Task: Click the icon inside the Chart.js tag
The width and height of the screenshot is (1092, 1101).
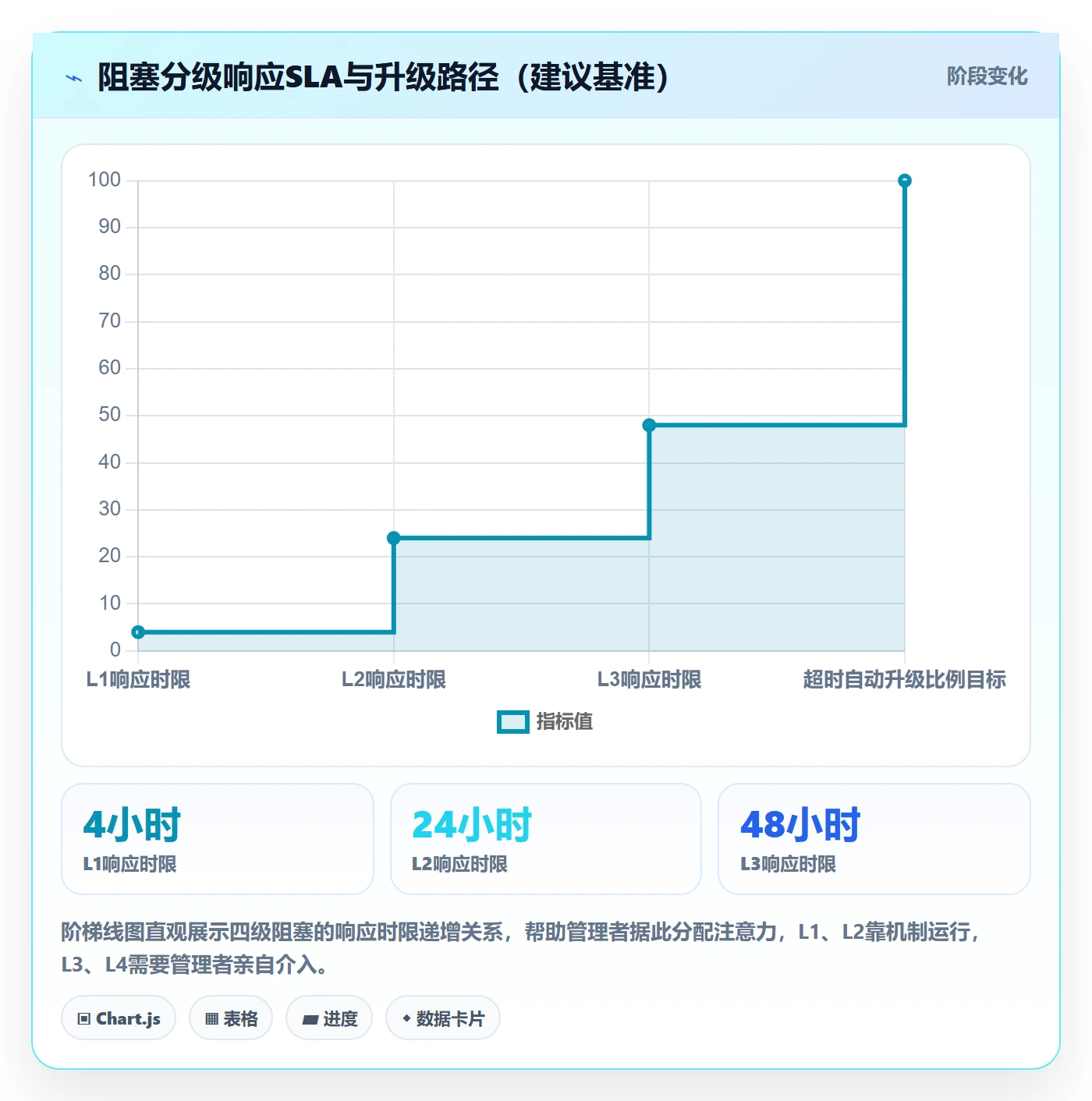Action: pyautogui.click(x=84, y=1019)
